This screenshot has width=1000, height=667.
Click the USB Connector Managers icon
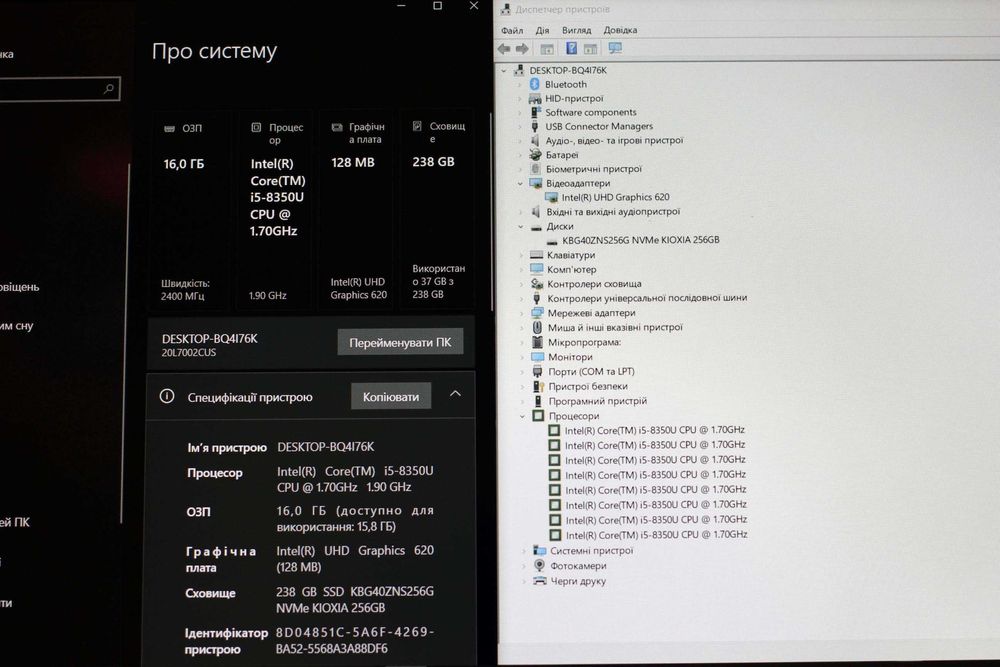point(534,126)
